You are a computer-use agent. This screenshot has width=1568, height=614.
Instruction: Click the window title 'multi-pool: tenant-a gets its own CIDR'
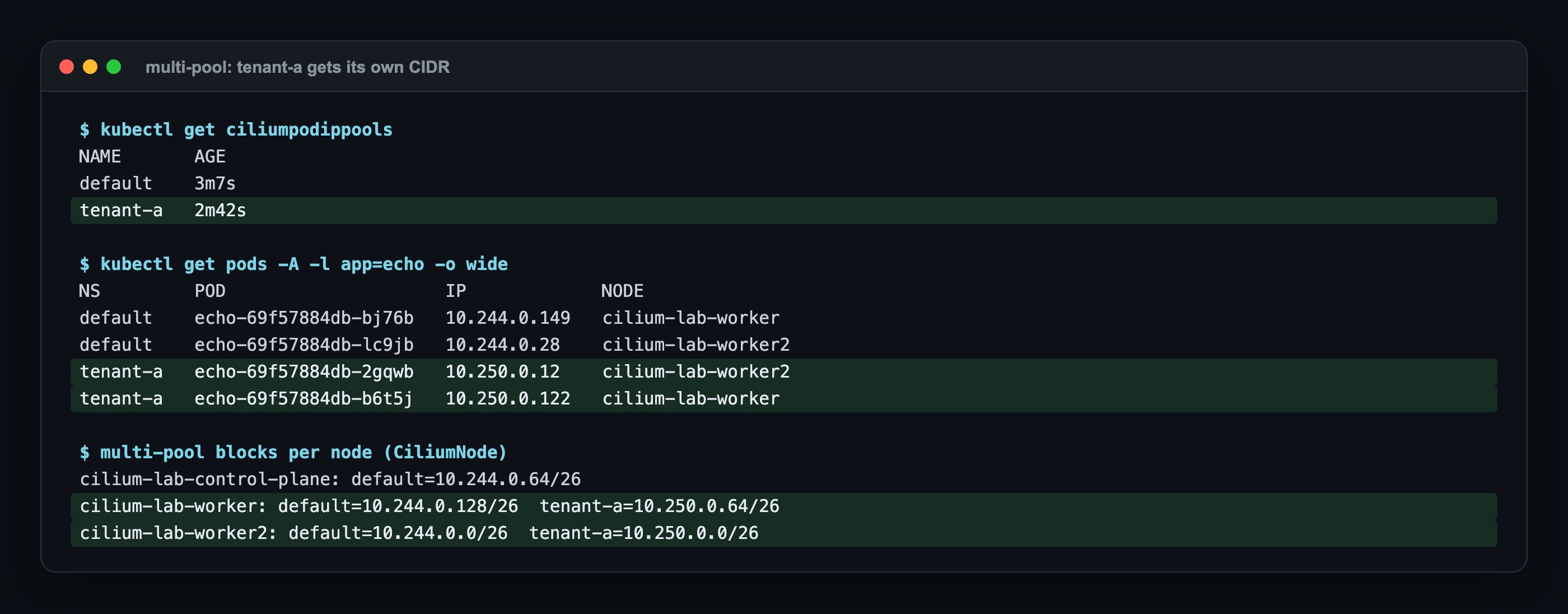pyautogui.click(x=297, y=67)
